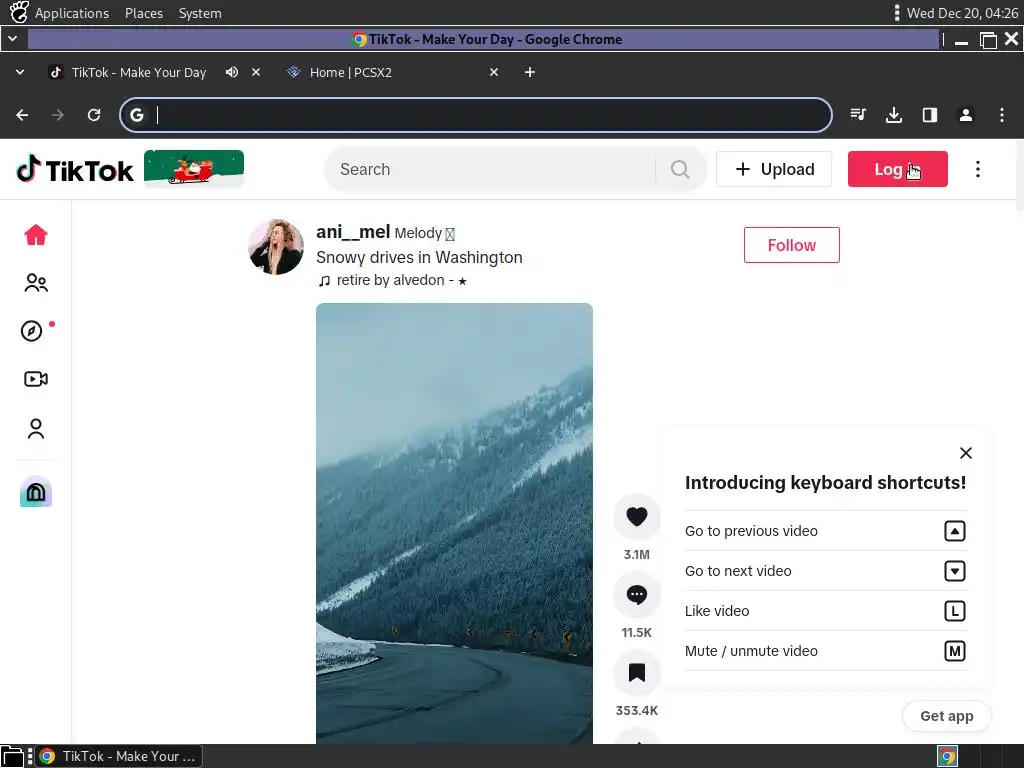Open the Applications menu
Image resolution: width=1024 pixels, height=768 pixels.
[72, 13]
